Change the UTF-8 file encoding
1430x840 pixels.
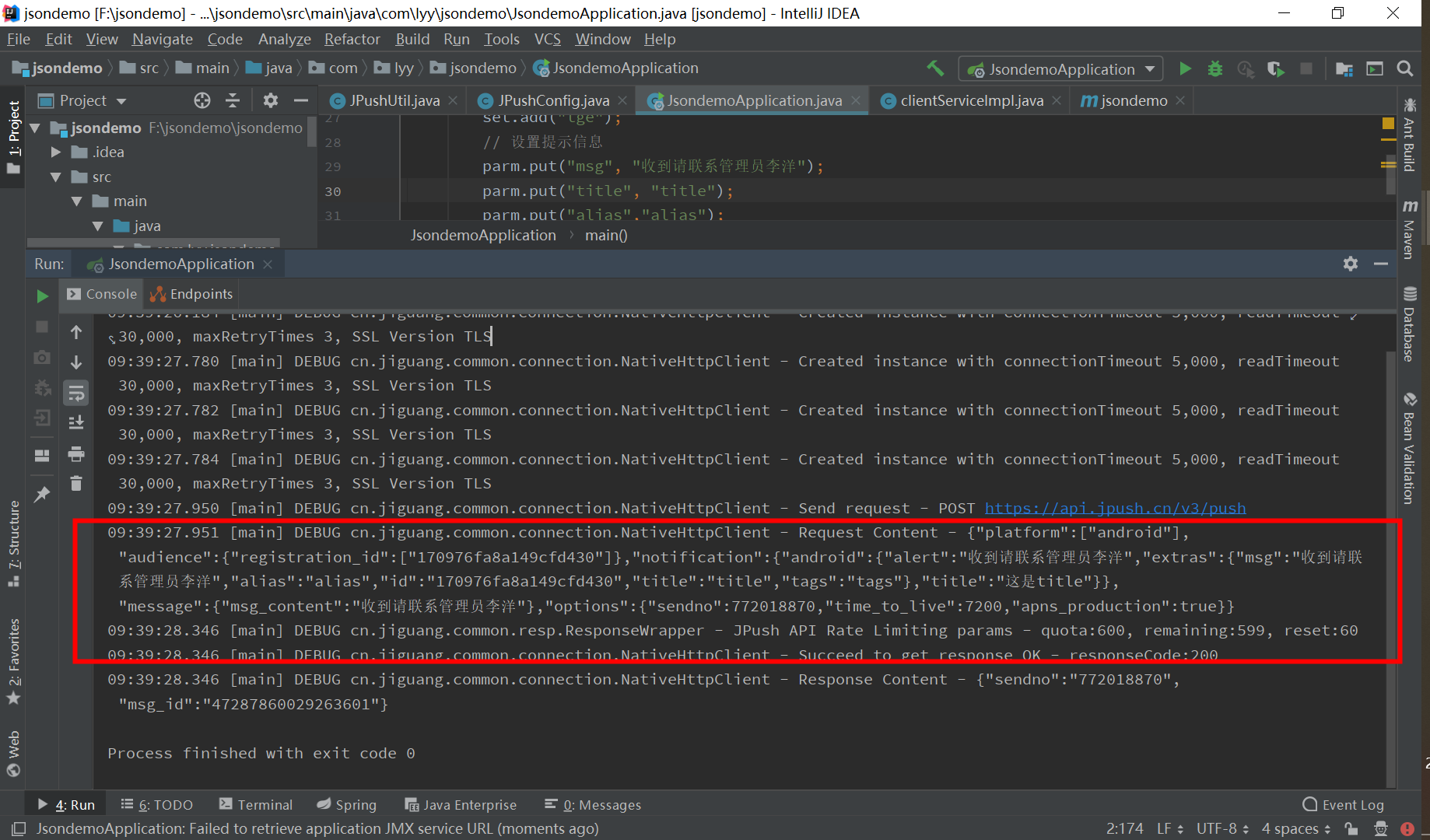coord(1222,829)
